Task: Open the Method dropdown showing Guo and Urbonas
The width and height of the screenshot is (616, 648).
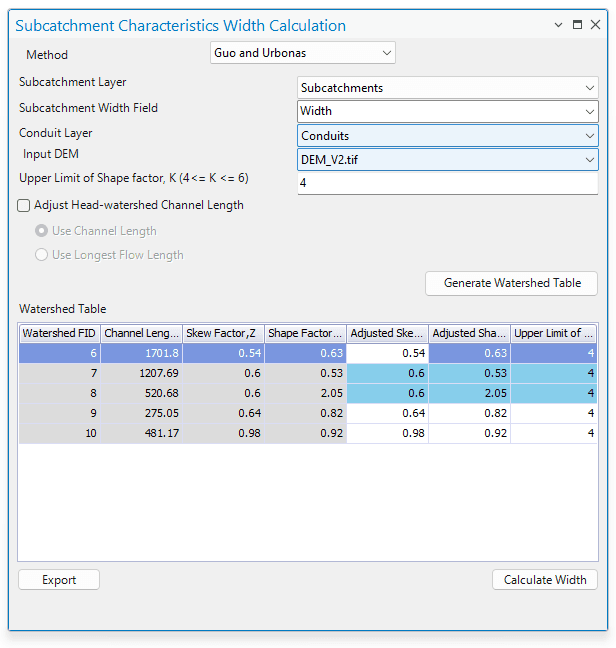Action: point(302,53)
